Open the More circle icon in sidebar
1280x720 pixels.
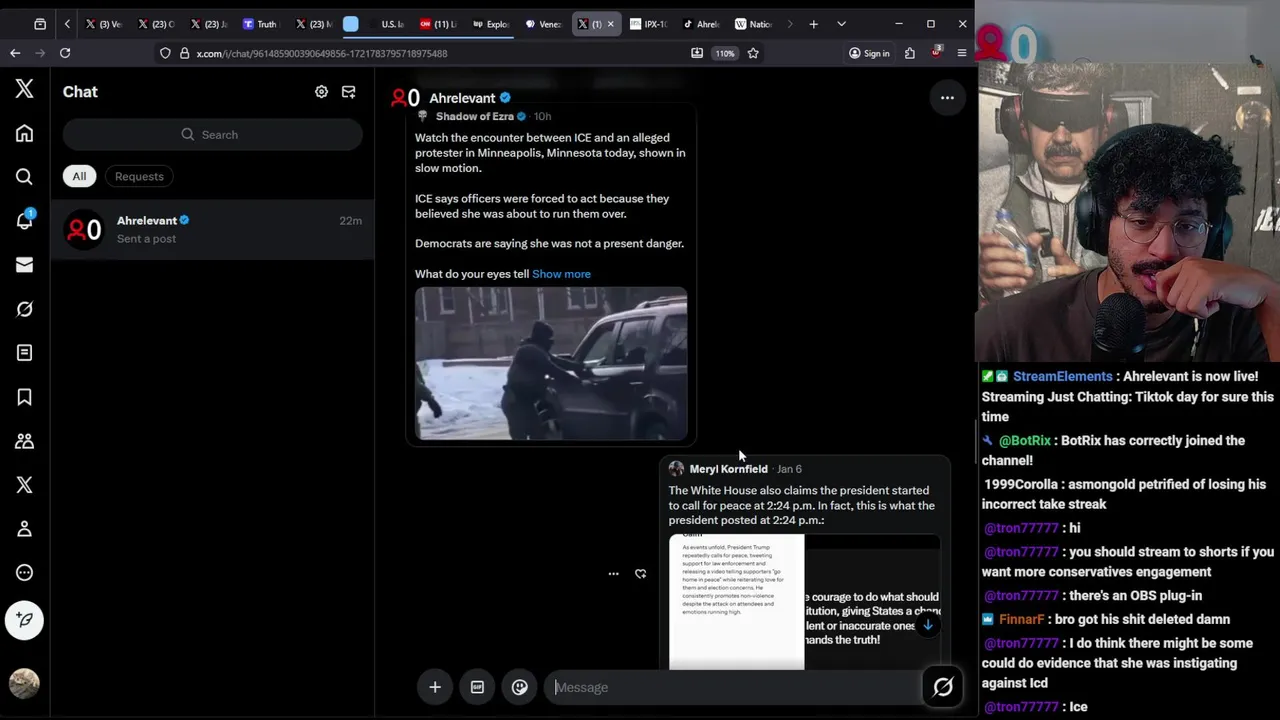(24, 573)
